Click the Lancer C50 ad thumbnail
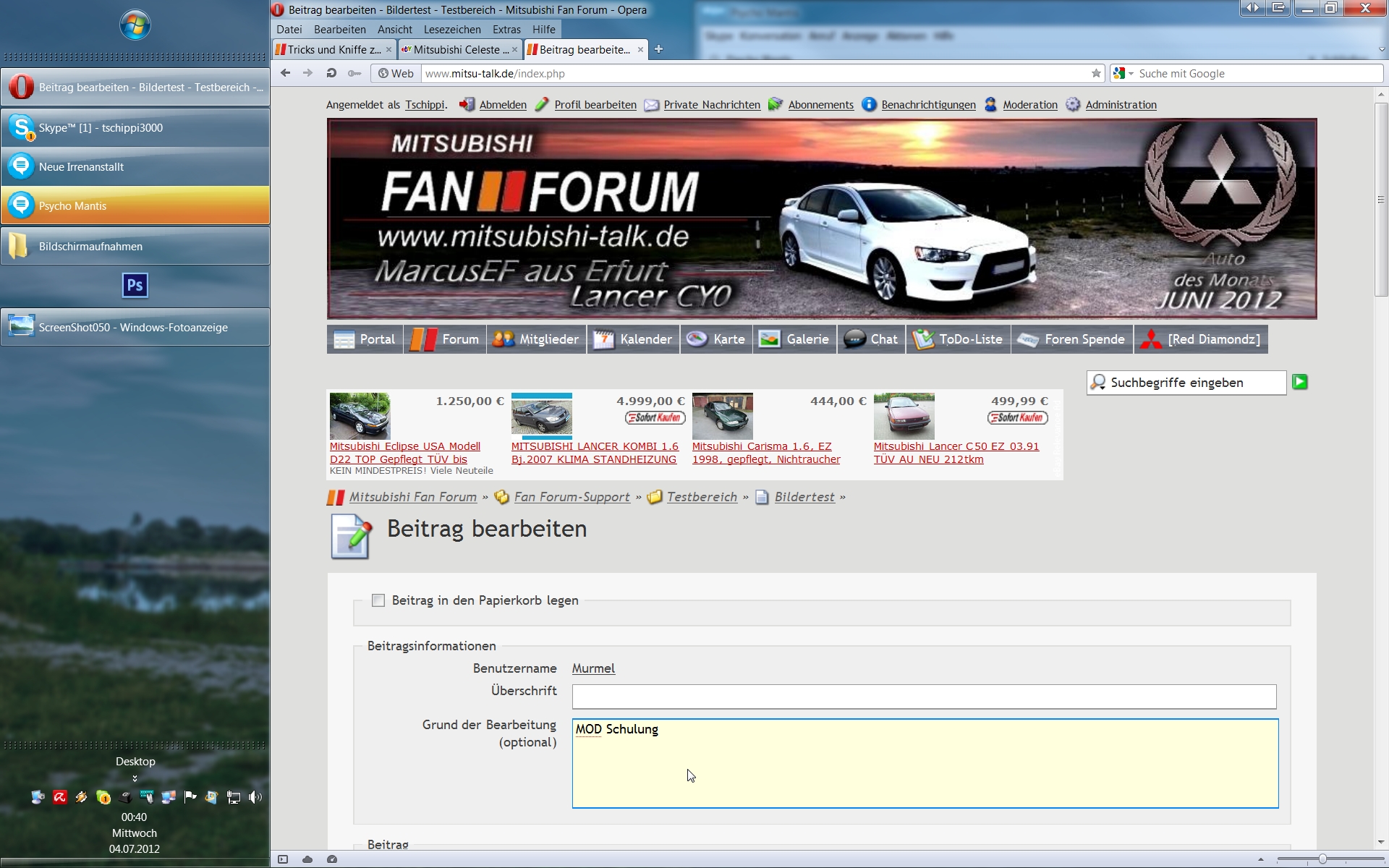The image size is (1389, 868). pos(904,416)
